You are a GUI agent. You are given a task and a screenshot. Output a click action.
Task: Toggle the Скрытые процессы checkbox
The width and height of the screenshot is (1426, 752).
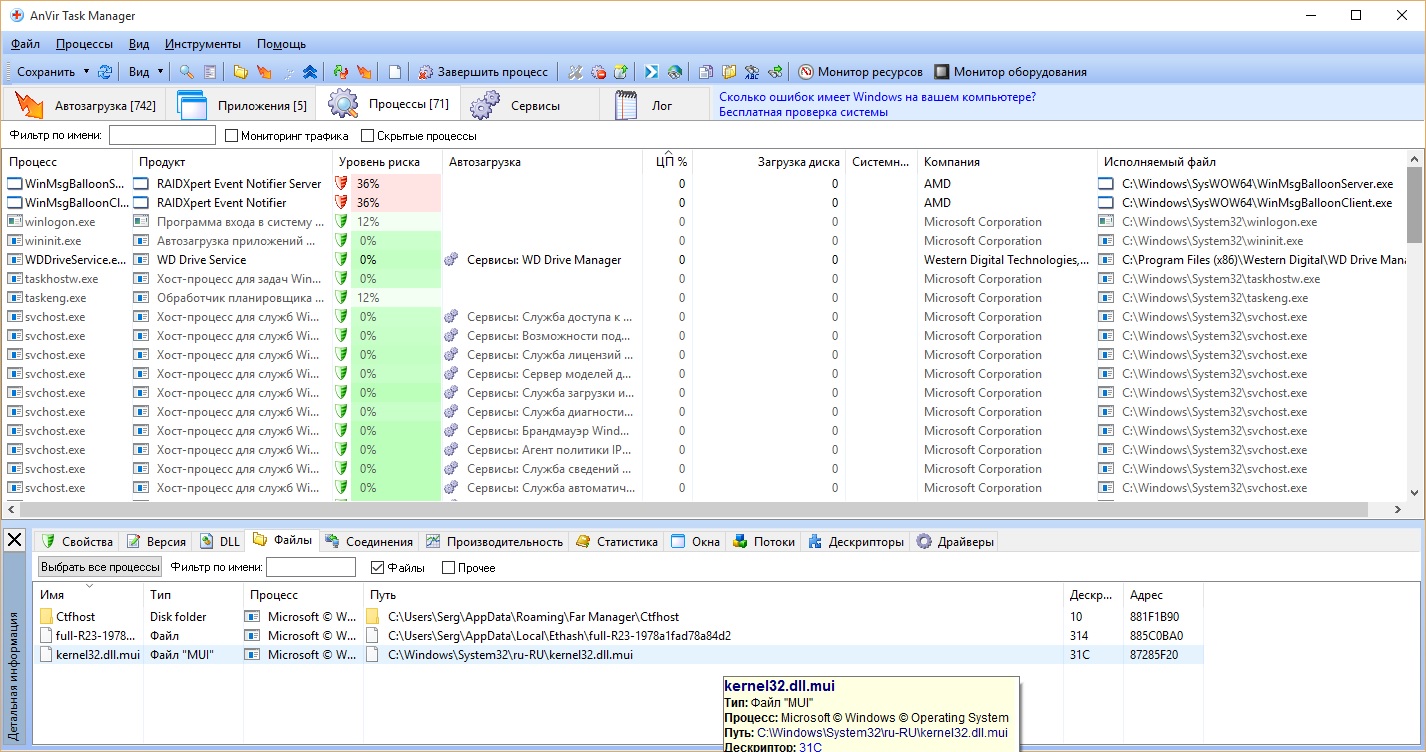tap(368, 136)
